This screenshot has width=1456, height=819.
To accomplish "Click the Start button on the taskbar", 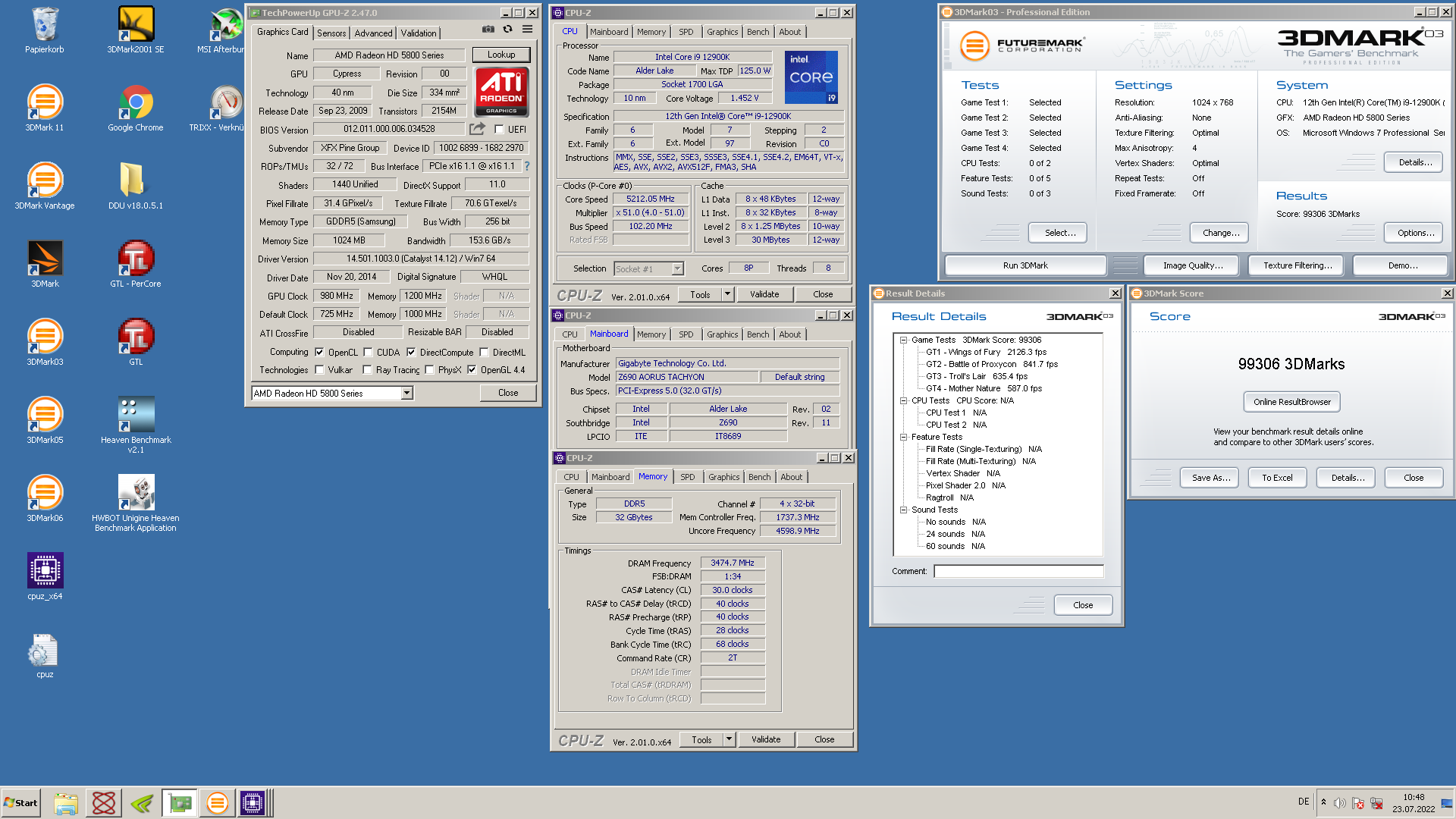I will 20,803.
